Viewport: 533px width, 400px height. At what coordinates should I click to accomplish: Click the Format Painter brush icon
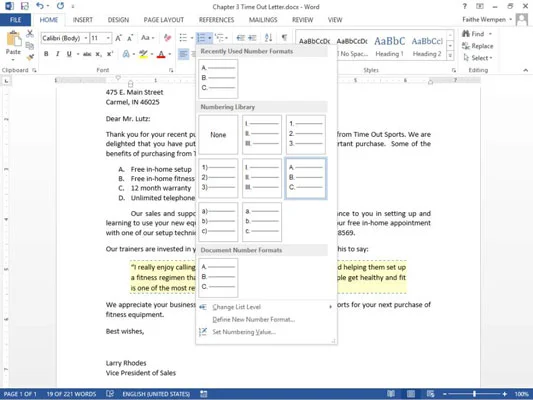pyautogui.click(x=30, y=57)
